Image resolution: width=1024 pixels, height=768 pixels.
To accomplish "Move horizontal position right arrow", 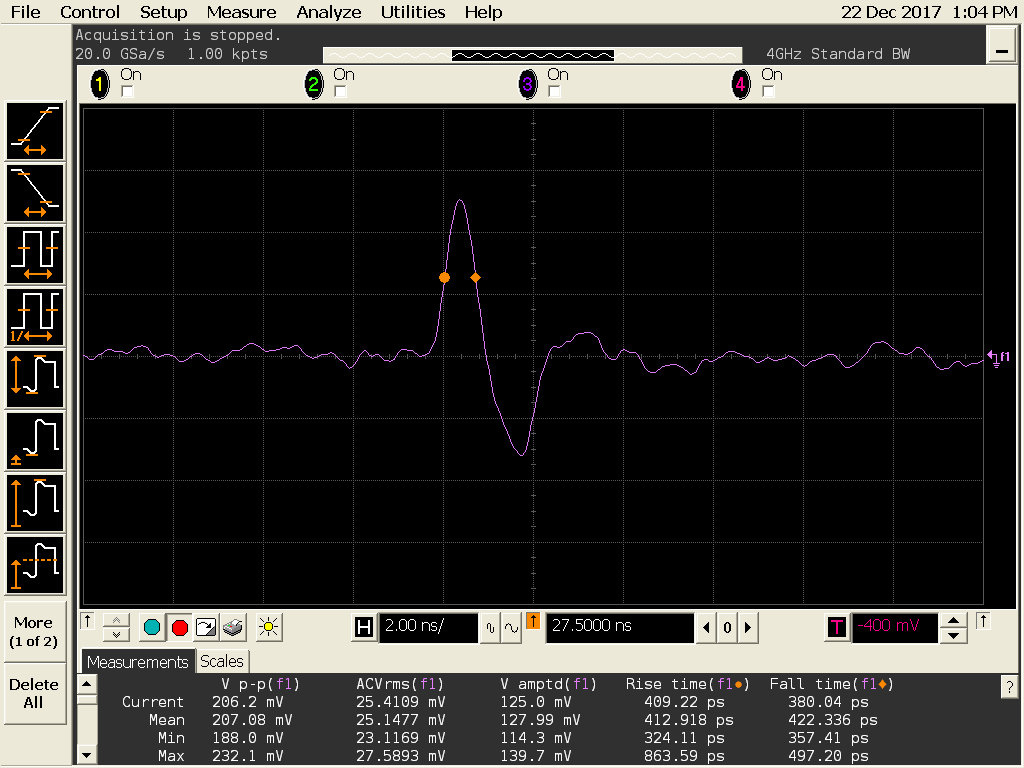I will point(748,628).
